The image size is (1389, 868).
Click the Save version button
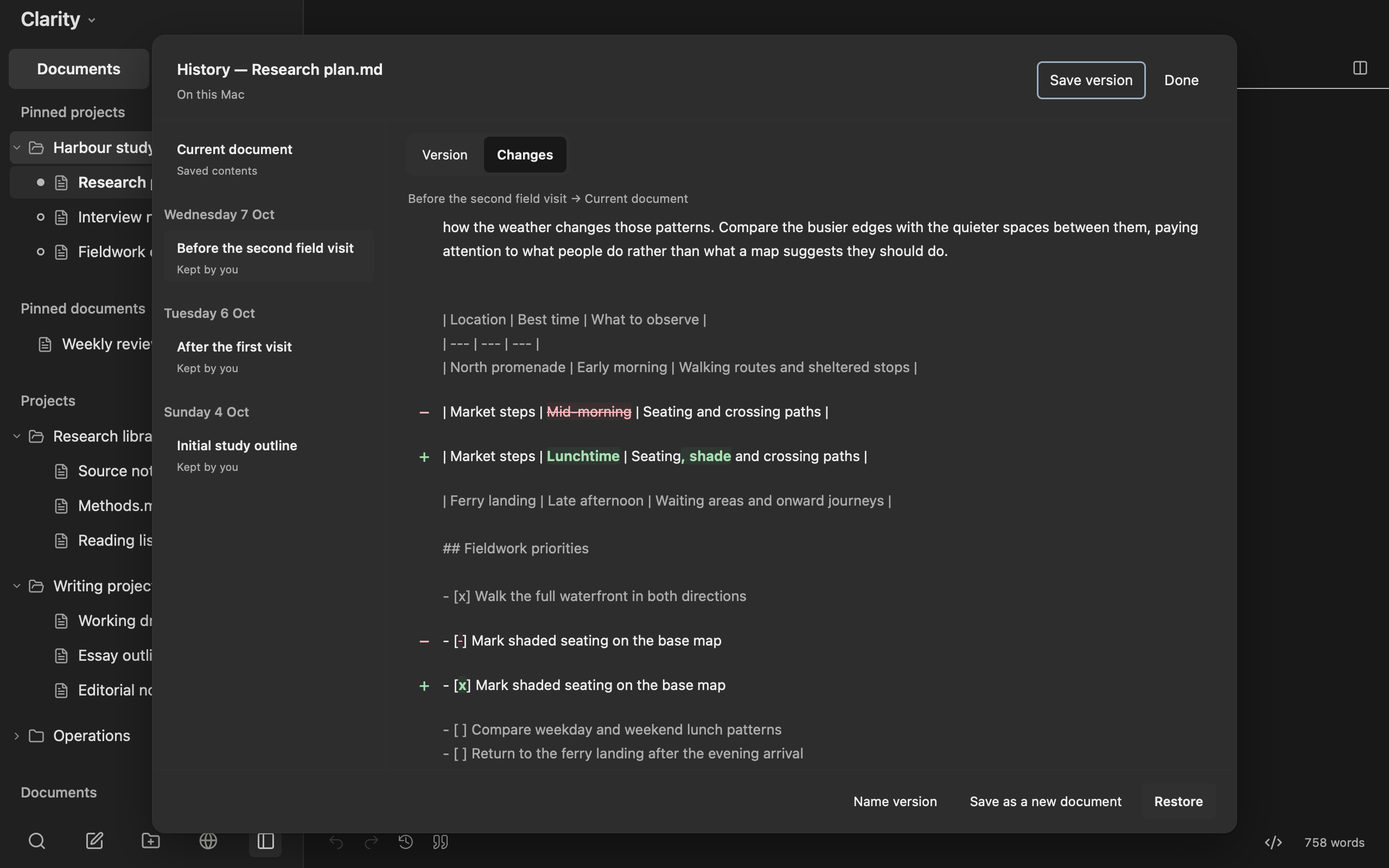pos(1091,80)
